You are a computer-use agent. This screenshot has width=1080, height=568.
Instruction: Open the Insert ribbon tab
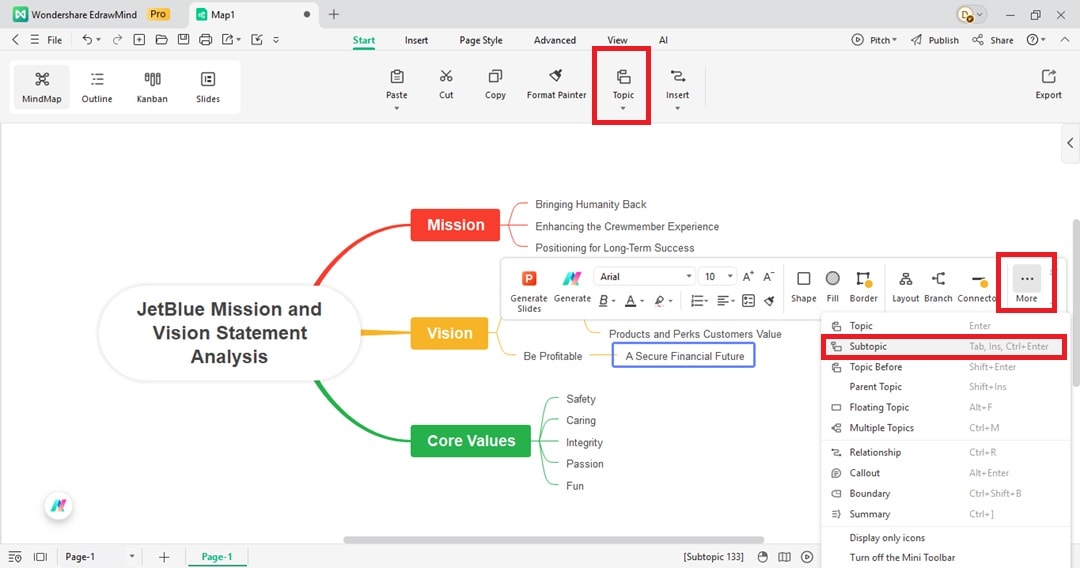point(416,40)
